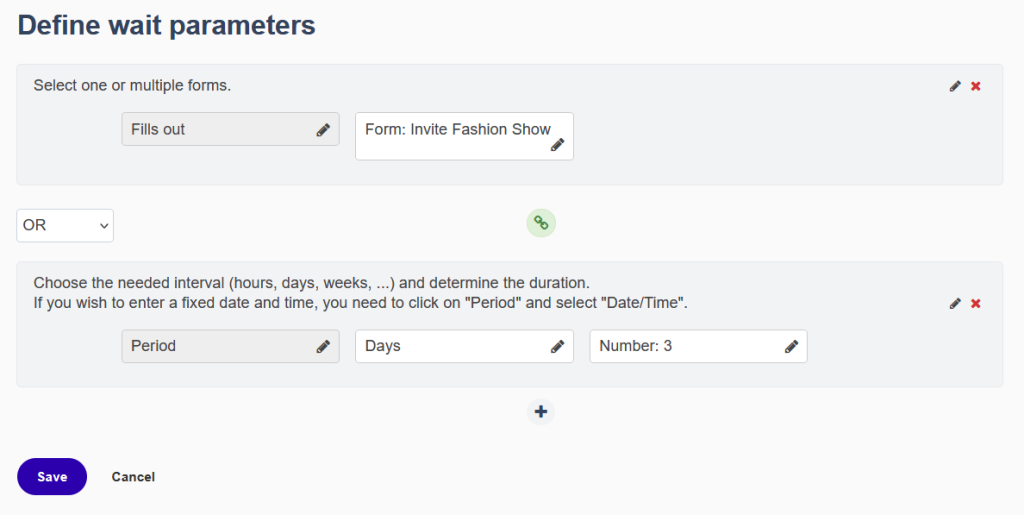The height and width of the screenshot is (515, 1024).
Task: Choose the Days interval field
Action: coord(464,346)
